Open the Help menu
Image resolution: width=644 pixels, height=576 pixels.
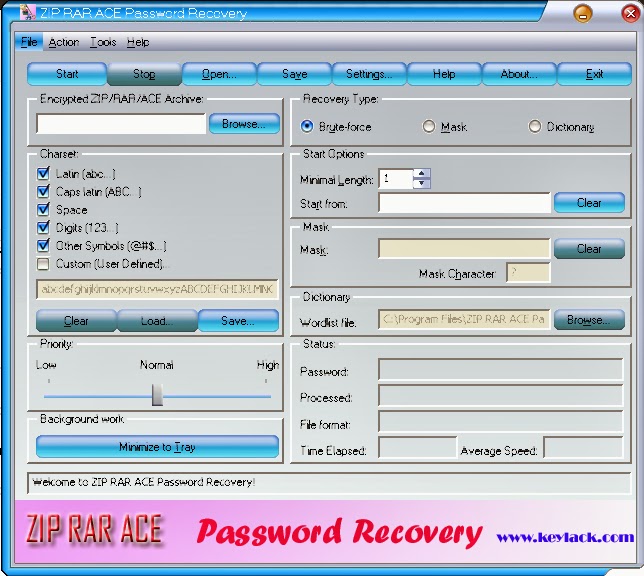click(x=138, y=42)
